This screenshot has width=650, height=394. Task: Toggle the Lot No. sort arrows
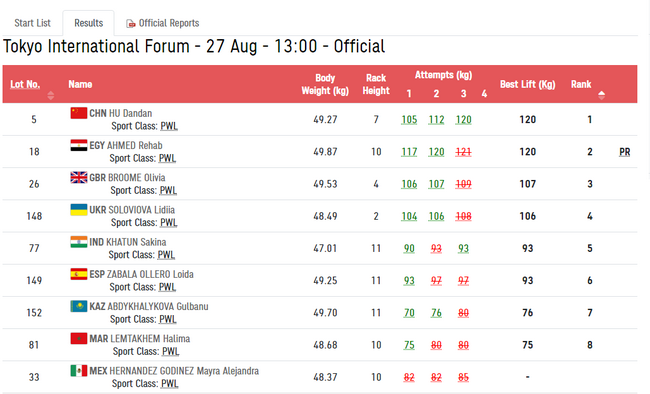point(51,95)
